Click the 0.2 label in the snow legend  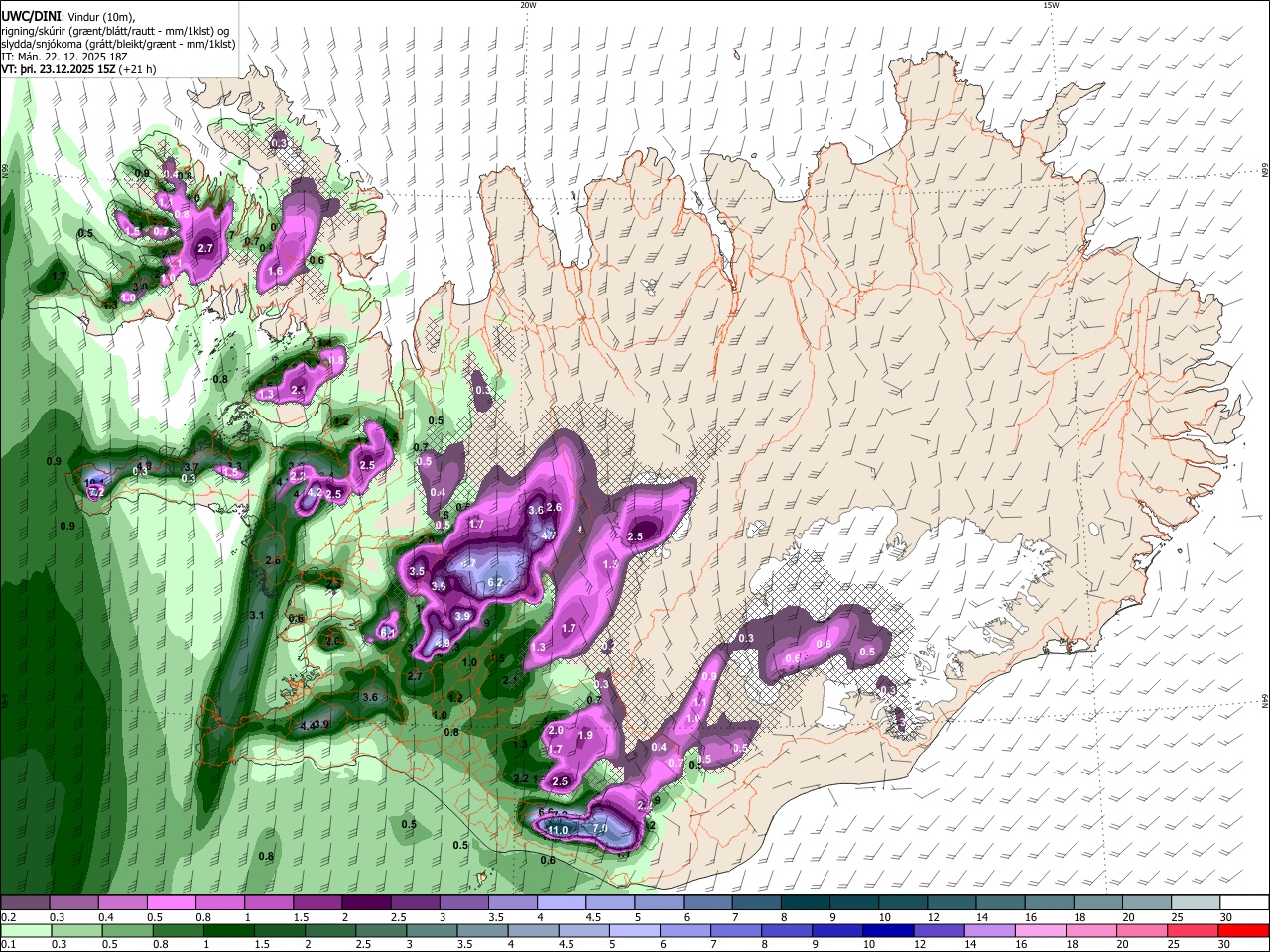tap(8, 917)
